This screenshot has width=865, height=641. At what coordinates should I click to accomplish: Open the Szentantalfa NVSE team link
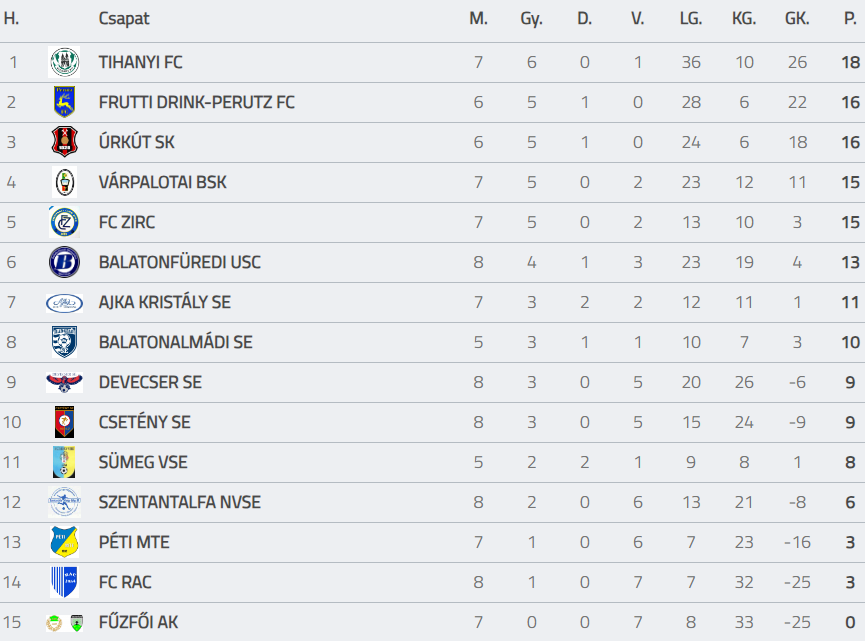point(179,502)
